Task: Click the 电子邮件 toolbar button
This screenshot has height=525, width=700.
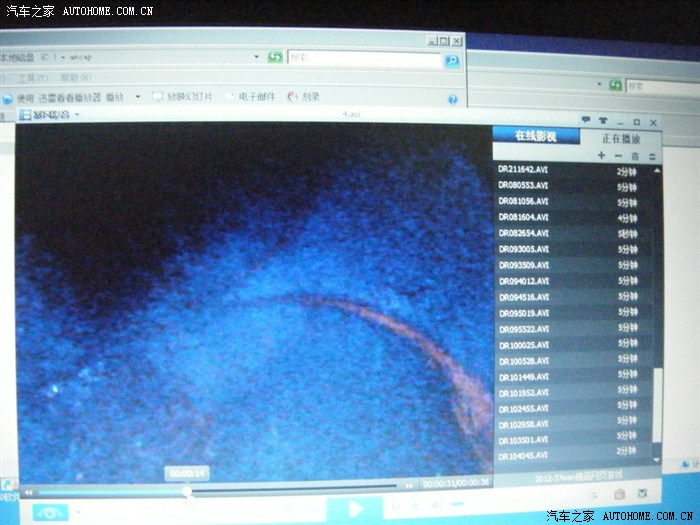Action: tap(250, 97)
